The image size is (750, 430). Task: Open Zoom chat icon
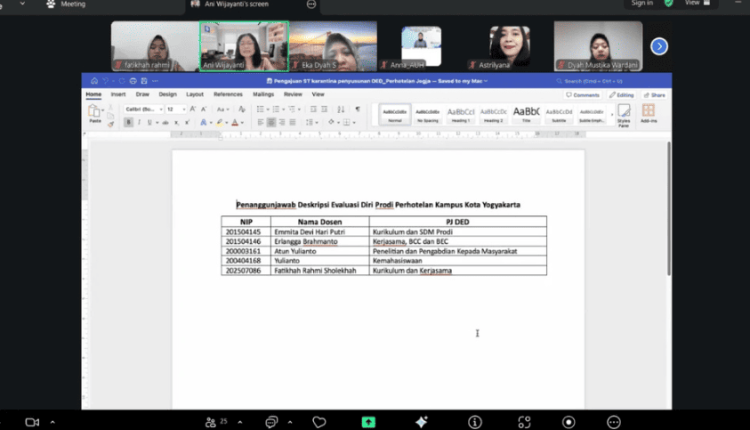(271, 422)
